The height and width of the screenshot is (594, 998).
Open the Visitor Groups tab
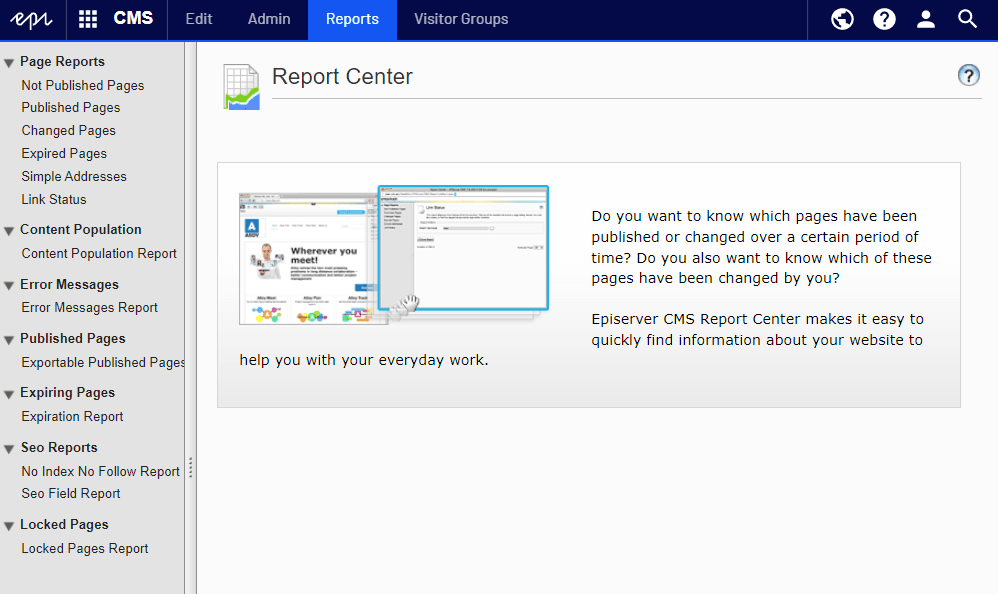pos(461,19)
